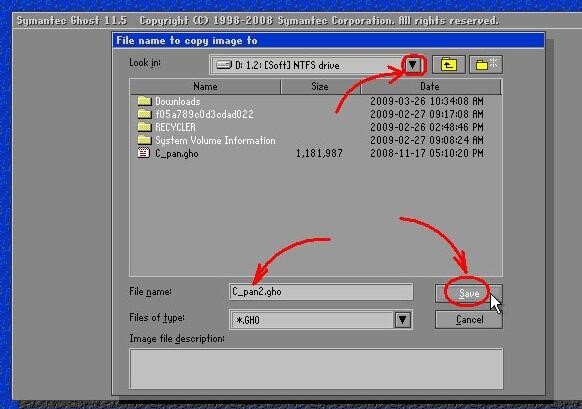This screenshot has height=409, width=582.
Task: Save the image file
Action: pos(469,294)
